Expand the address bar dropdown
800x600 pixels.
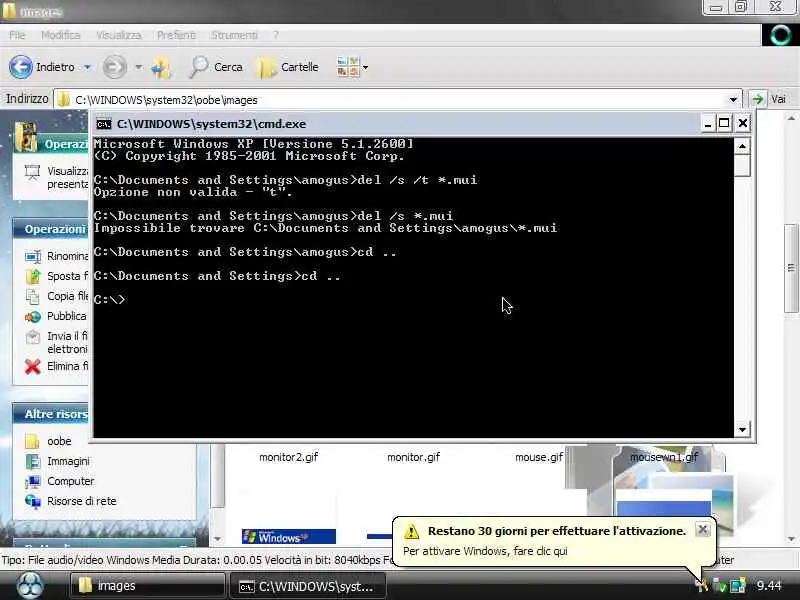point(733,99)
